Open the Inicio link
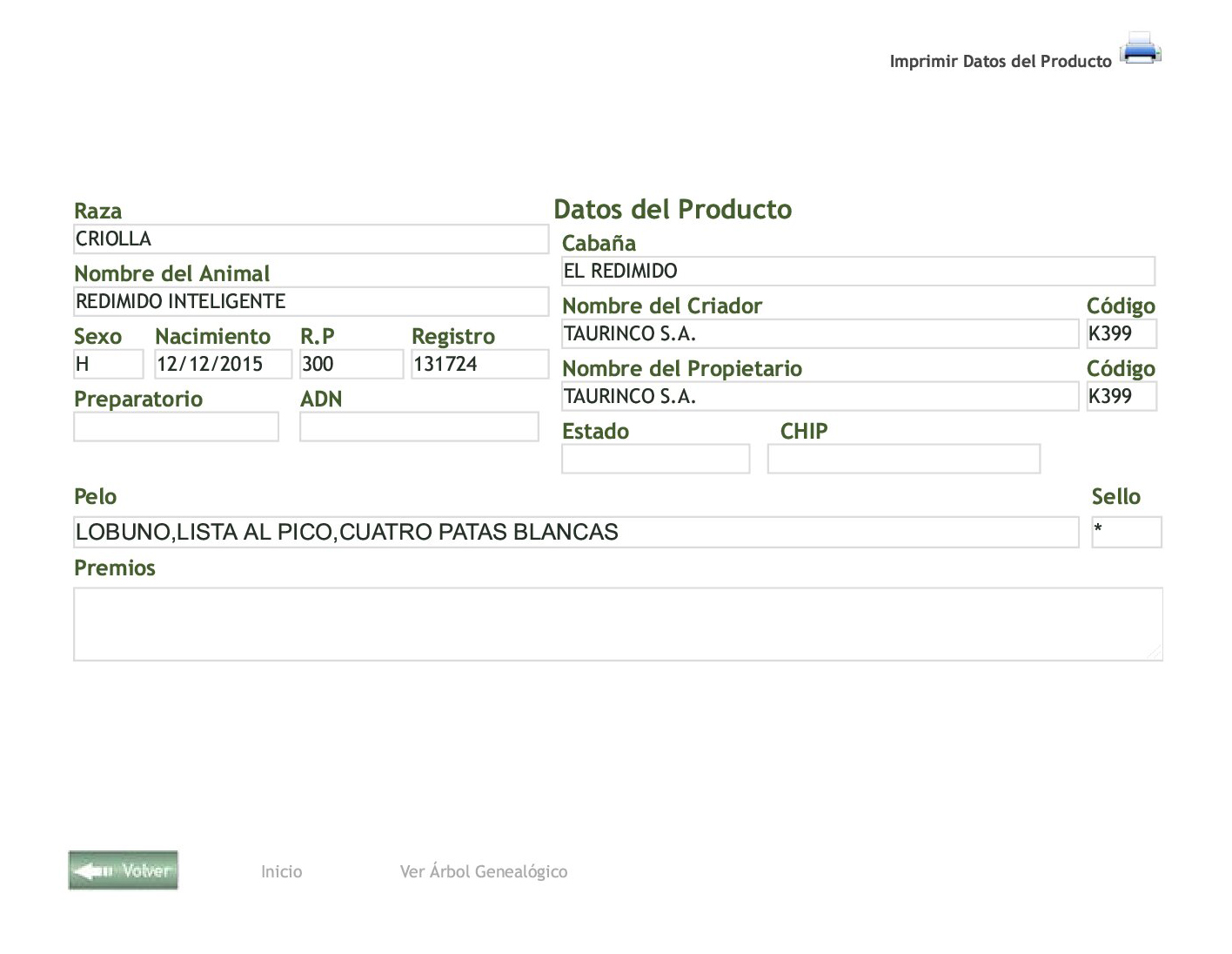 [281, 871]
